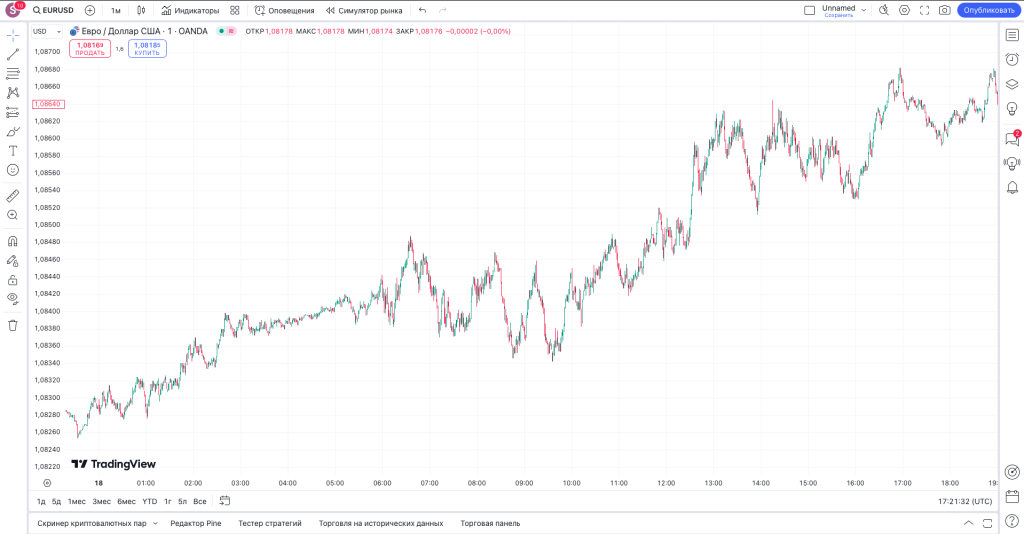Click the ПРОДАТЬ sell price button
Viewport: 1024px width, 534px height.
(x=90, y=49)
